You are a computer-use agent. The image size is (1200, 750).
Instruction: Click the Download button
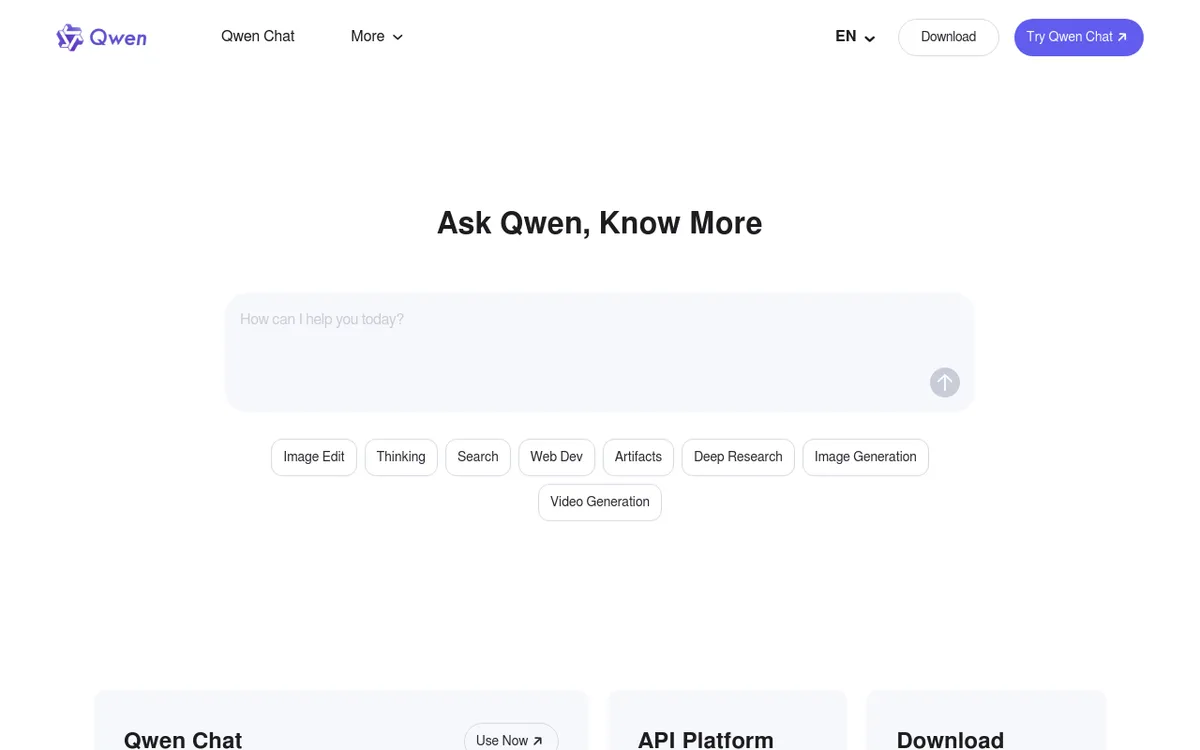coord(948,36)
